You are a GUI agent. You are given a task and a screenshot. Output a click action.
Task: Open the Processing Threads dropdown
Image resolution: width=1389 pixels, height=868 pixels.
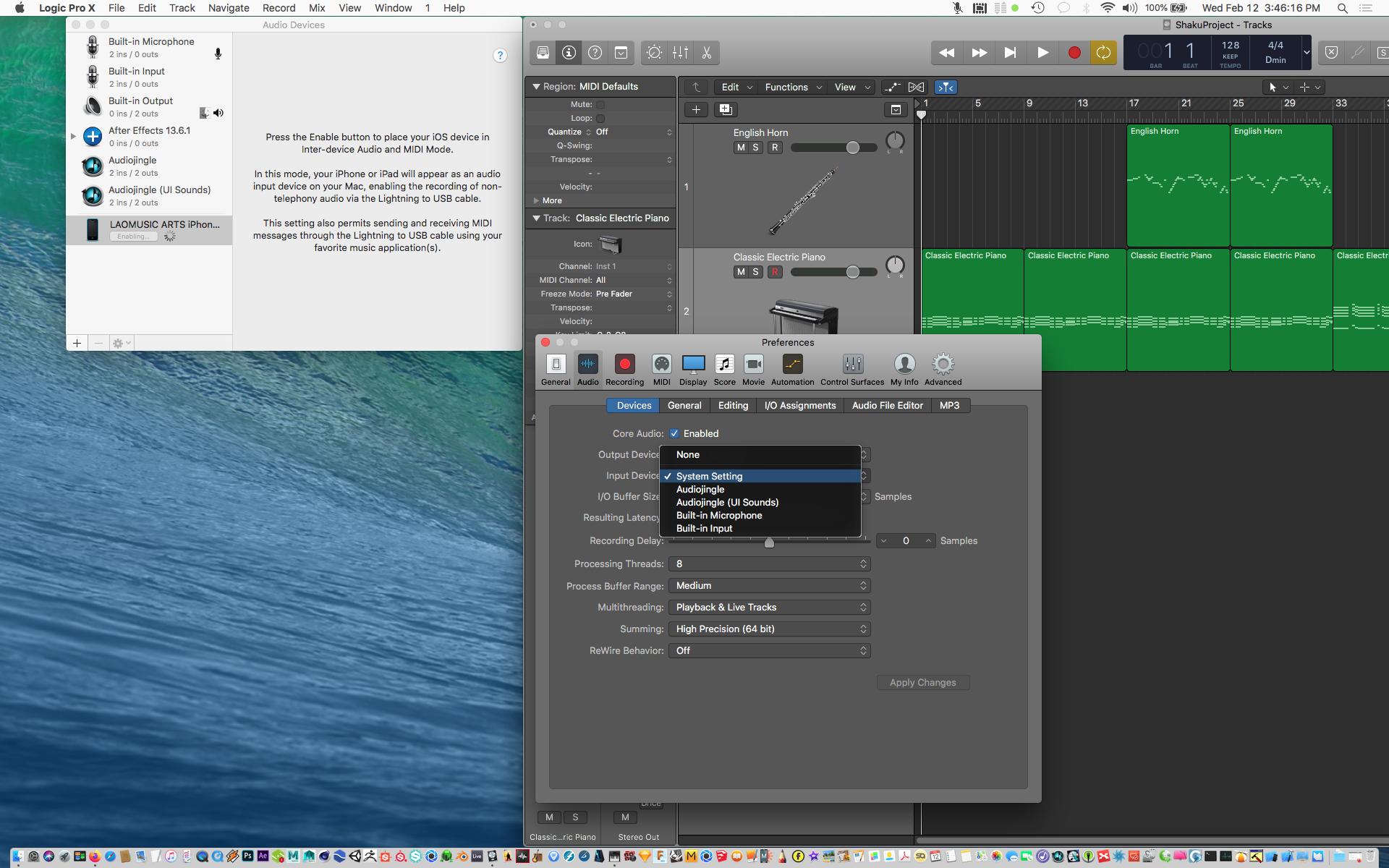[x=769, y=563]
